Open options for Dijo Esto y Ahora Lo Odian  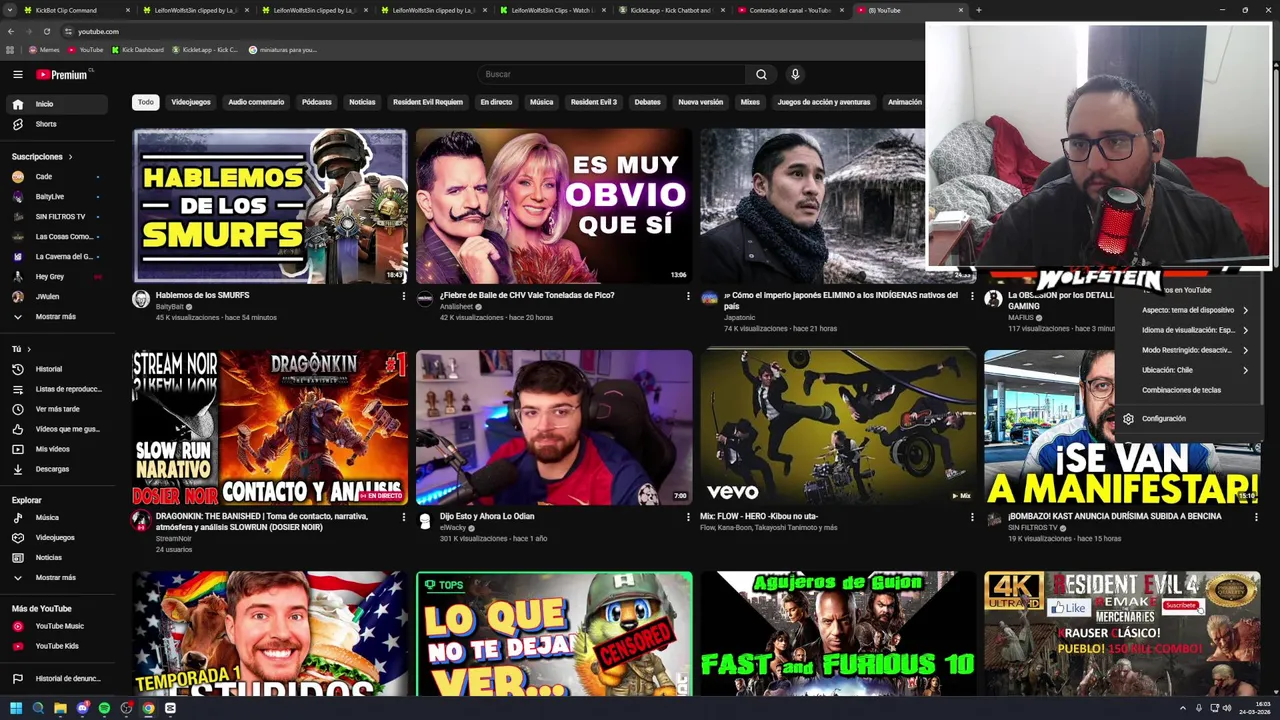click(x=688, y=517)
